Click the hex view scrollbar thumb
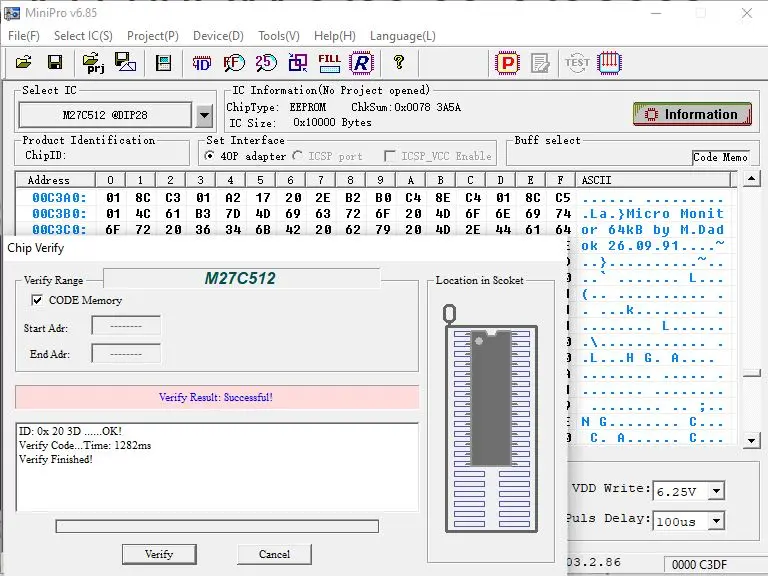Image resolution: width=768 pixels, height=576 pixels. click(751, 373)
